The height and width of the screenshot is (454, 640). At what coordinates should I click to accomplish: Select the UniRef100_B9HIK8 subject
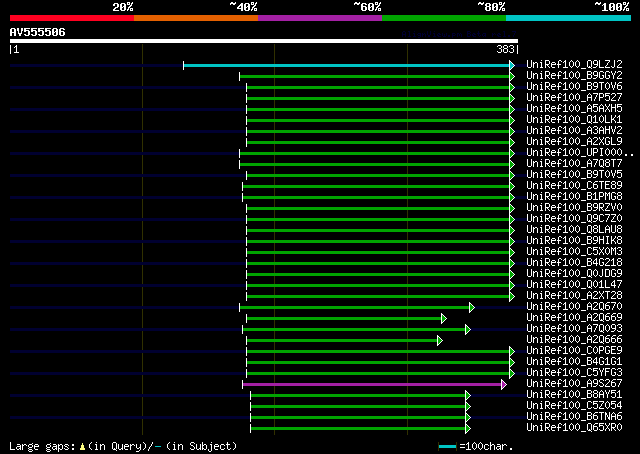click(574, 241)
